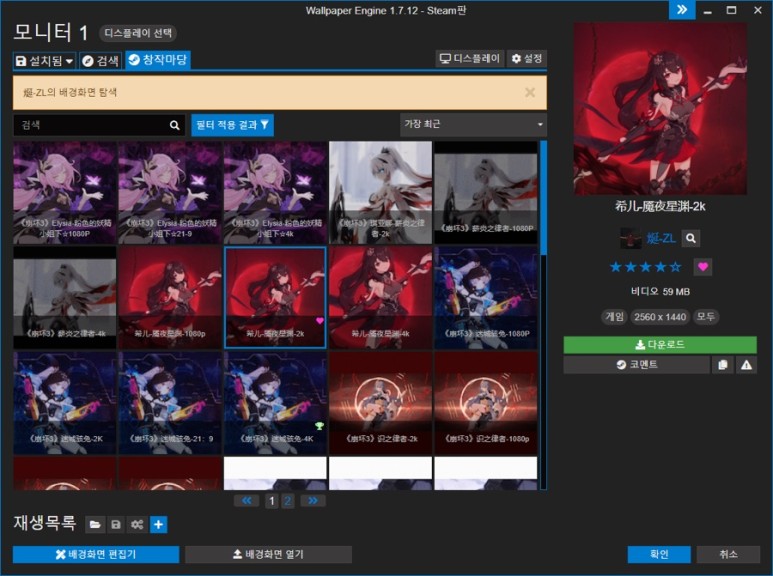This screenshot has width=773, height=576.
Task: Cancel with the 취소 button
Action: [728, 554]
